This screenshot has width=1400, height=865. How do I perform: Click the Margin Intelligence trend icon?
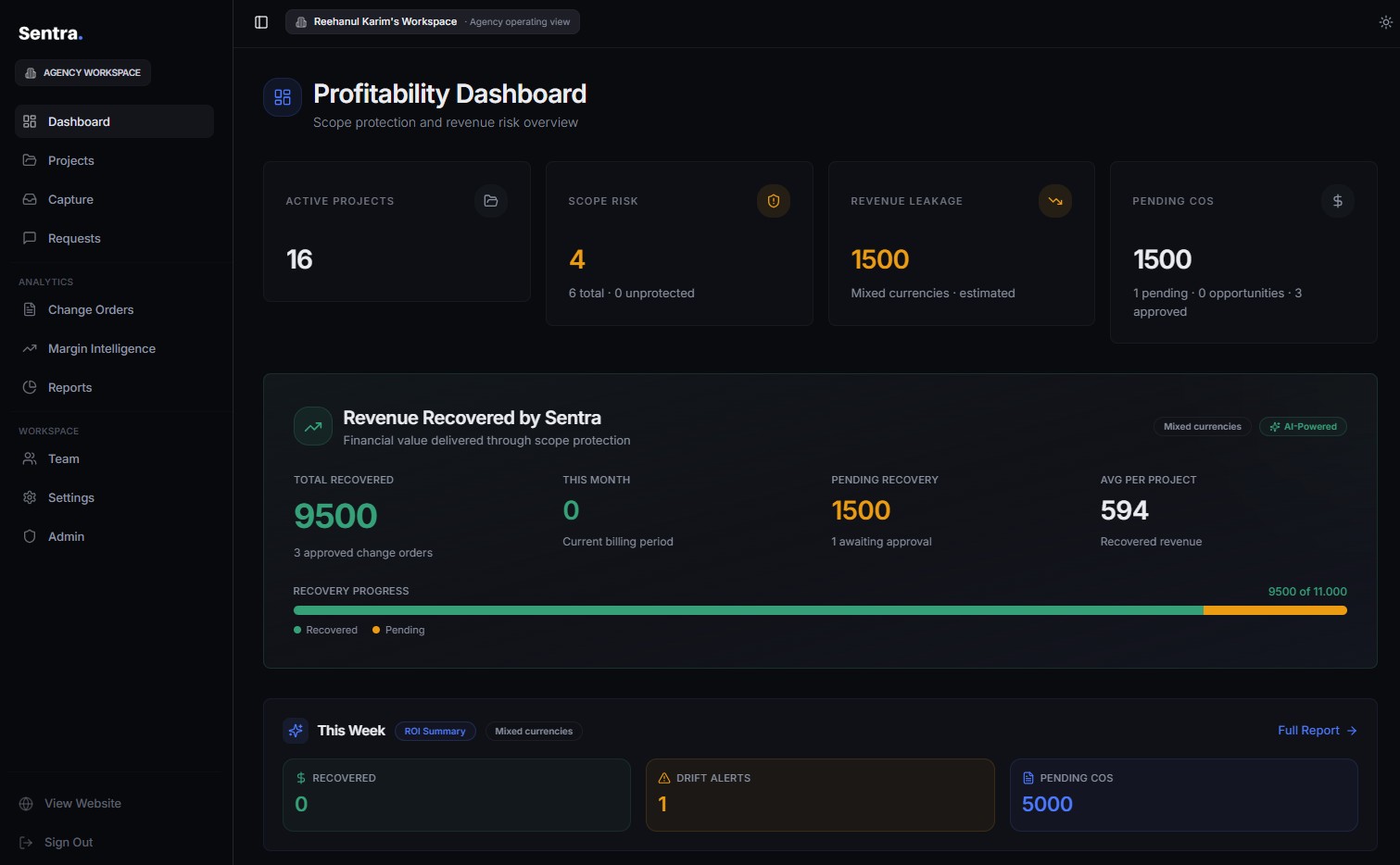click(30, 348)
